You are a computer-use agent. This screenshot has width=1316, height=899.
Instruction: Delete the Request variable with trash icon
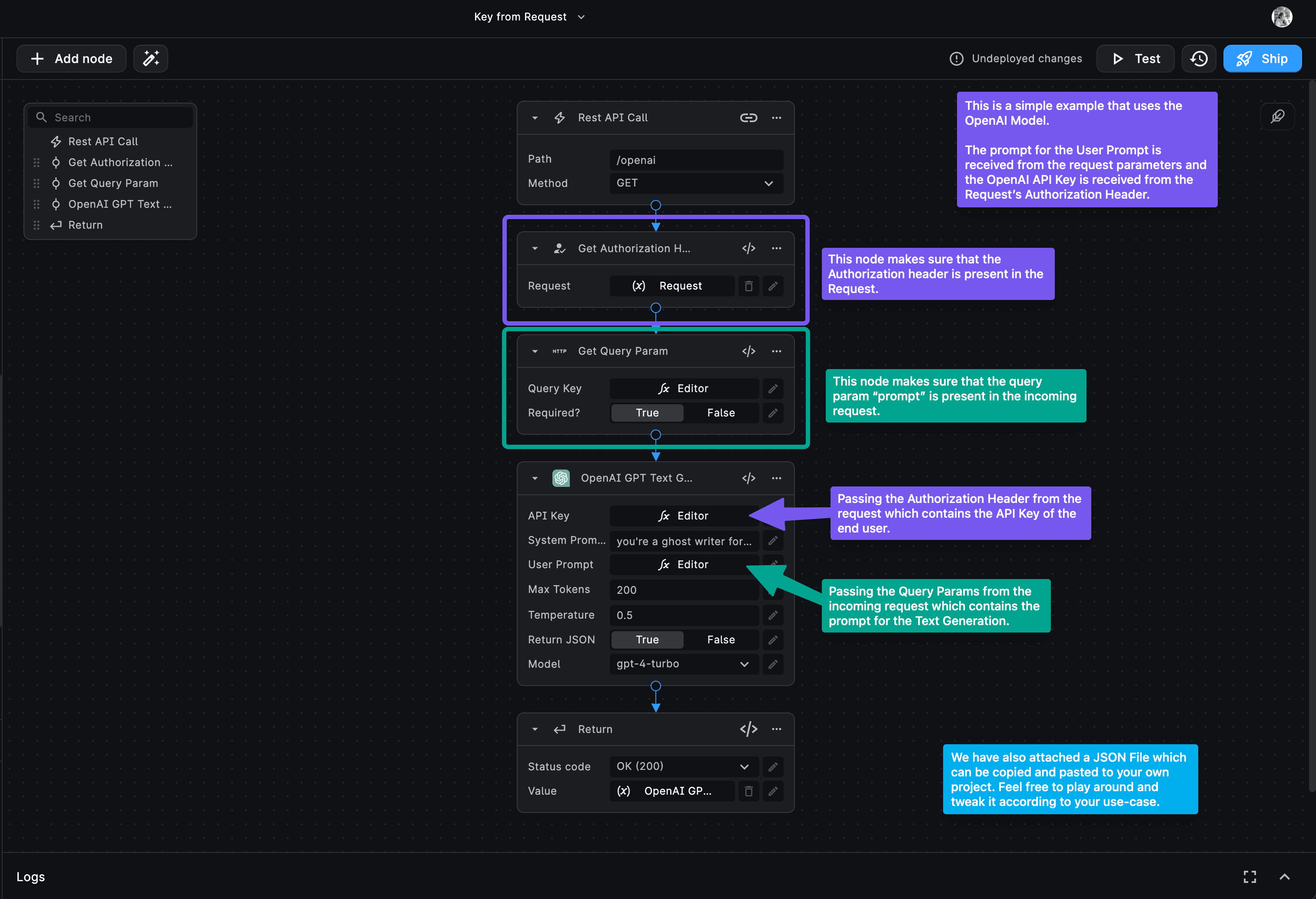pyautogui.click(x=748, y=286)
